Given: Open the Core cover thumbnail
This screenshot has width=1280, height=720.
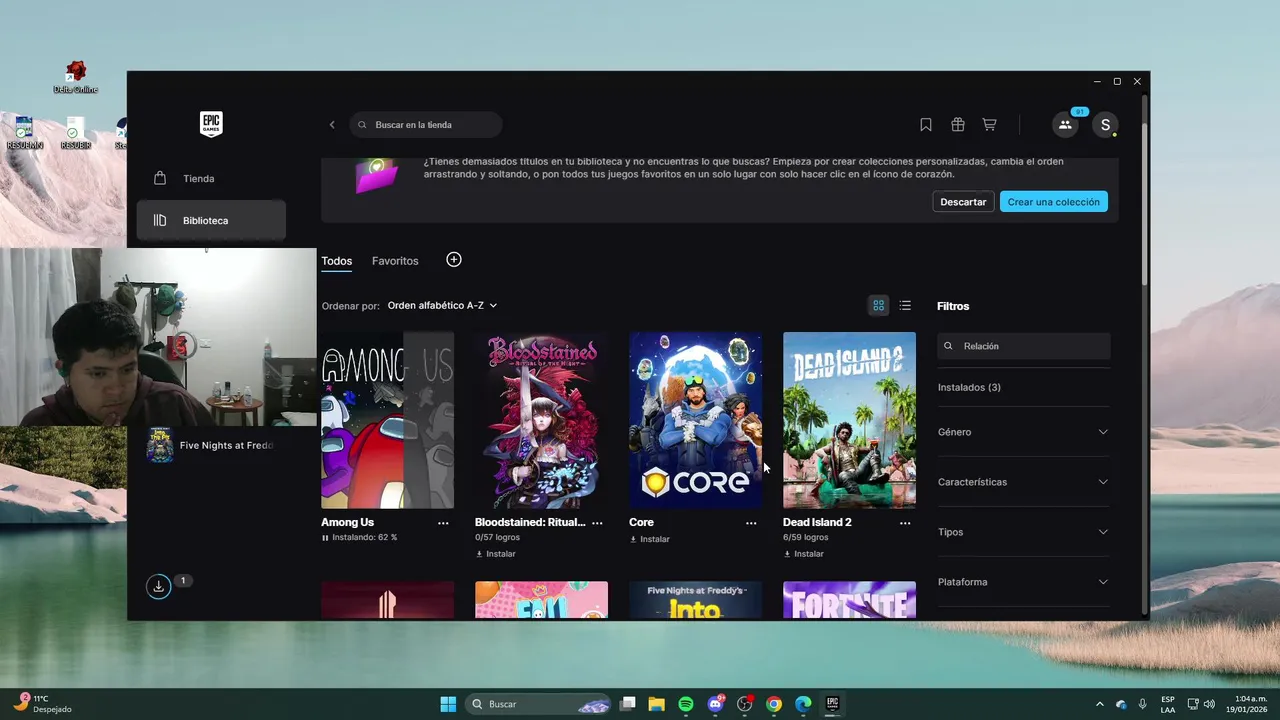Looking at the screenshot, I should click(695, 420).
